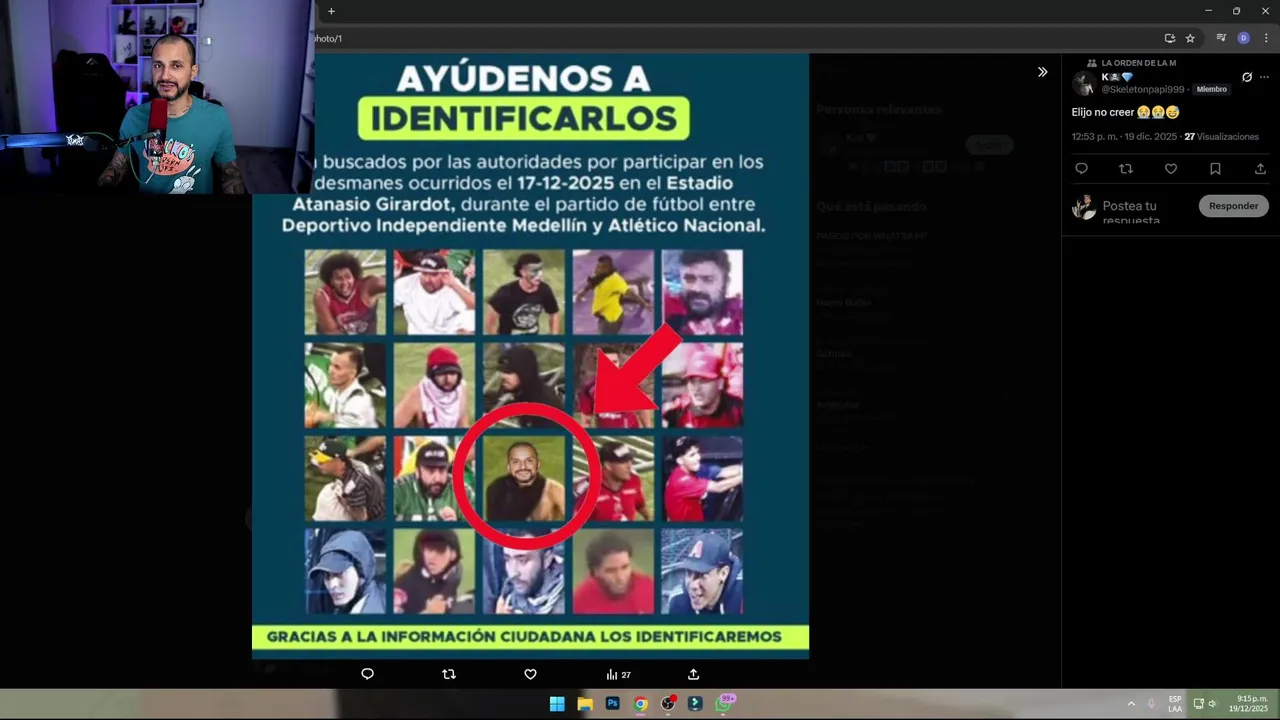1280x720 pixels.
Task: Open the Windows Start menu
Action: coord(557,704)
